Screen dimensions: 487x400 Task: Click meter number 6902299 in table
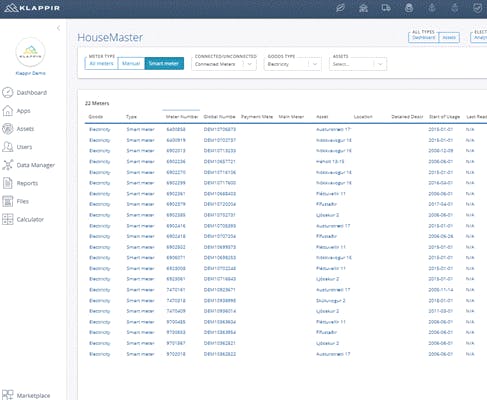point(176,183)
